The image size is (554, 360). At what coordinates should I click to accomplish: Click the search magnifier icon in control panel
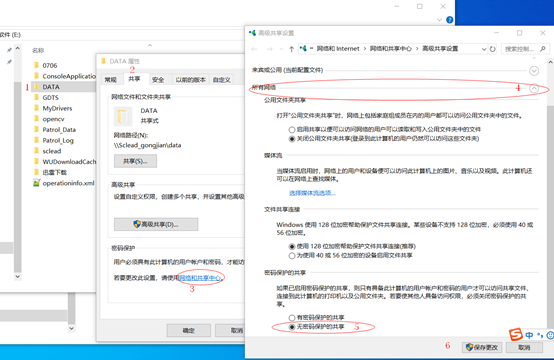[543, 49]
